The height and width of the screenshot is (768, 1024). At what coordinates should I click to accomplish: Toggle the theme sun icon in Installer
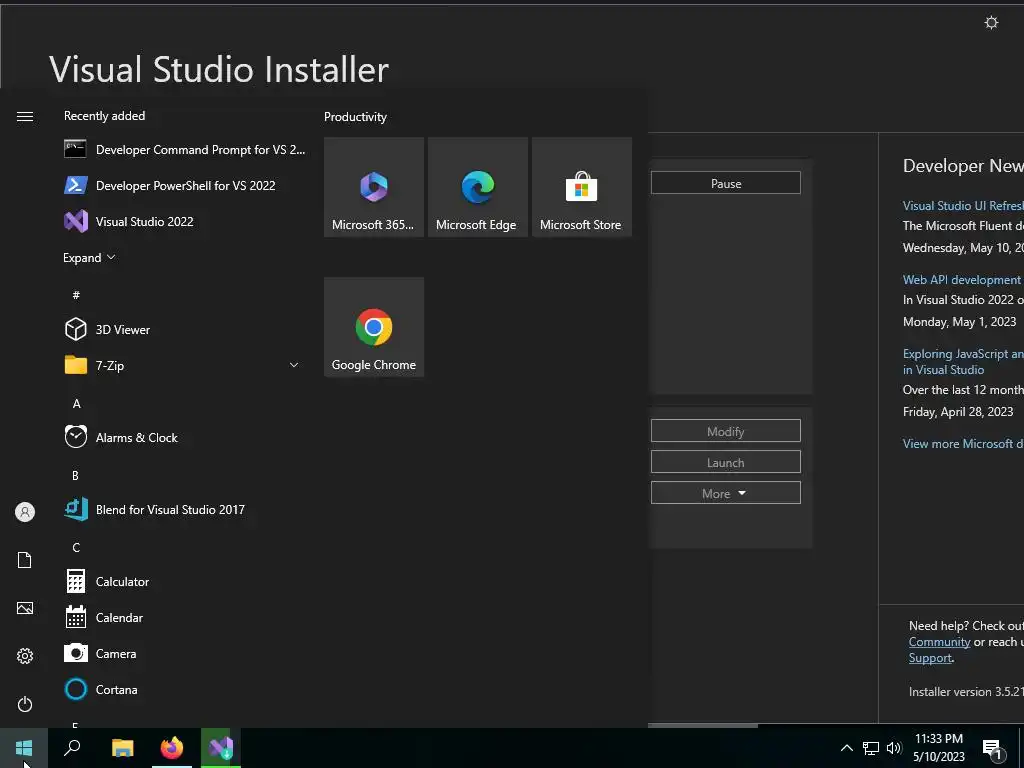click(x=991, y=23)
